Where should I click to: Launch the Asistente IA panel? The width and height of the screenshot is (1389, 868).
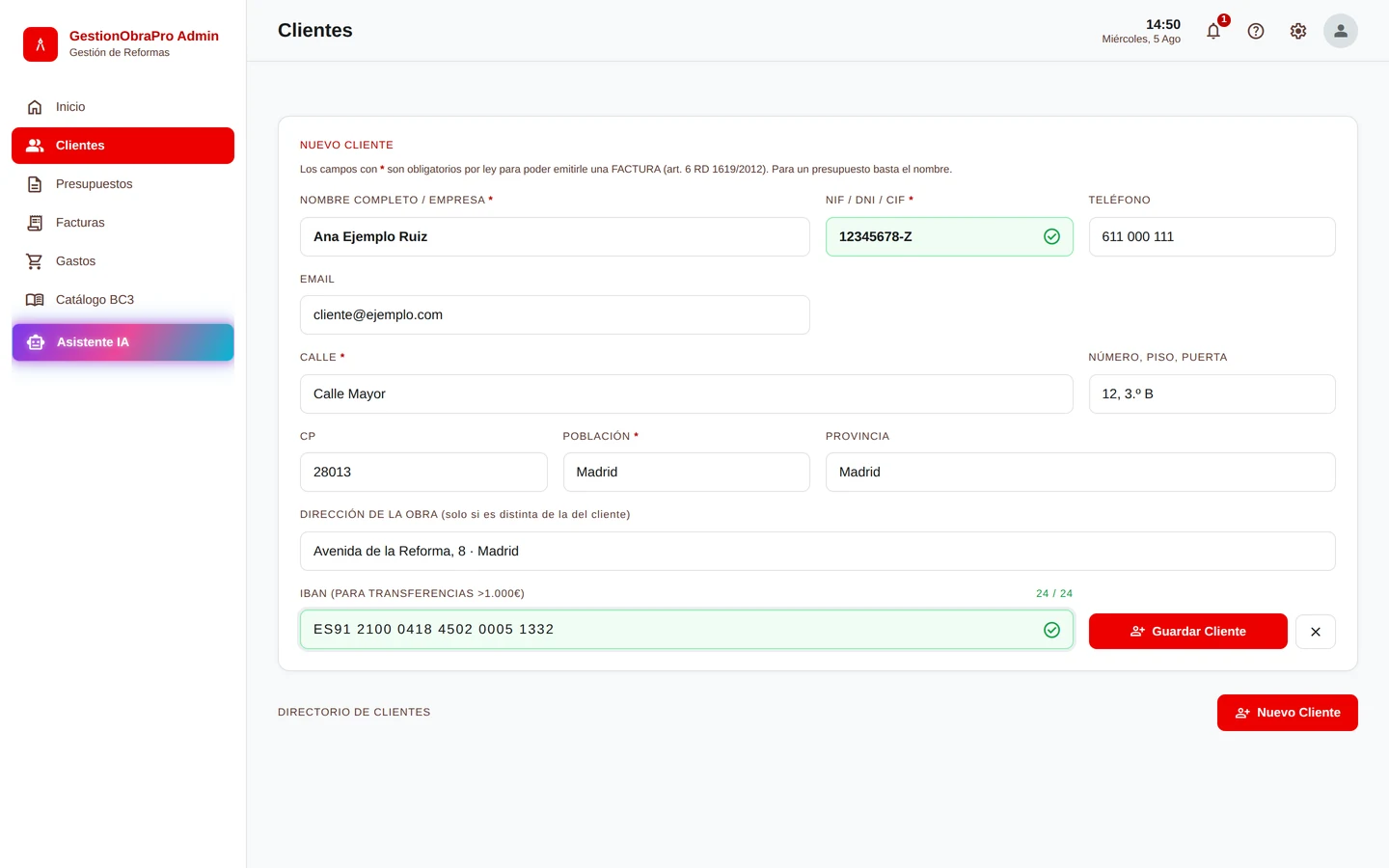point(123,342)
